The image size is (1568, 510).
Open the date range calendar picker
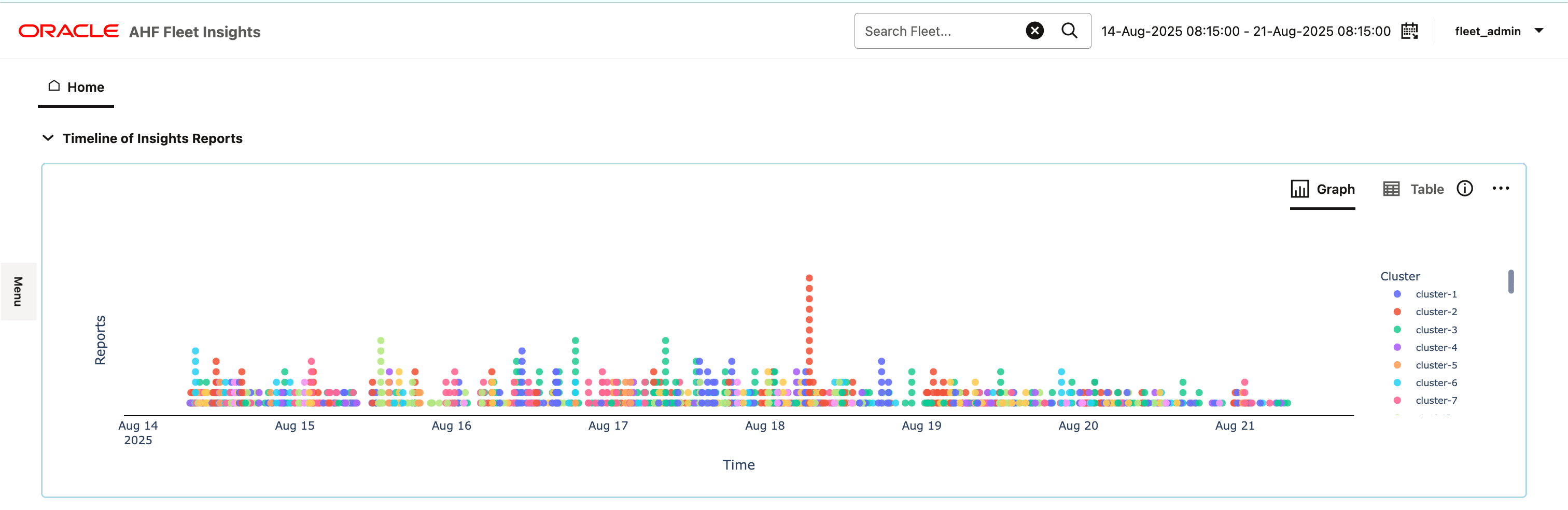pyautogui.click(x=1409, y=31)
